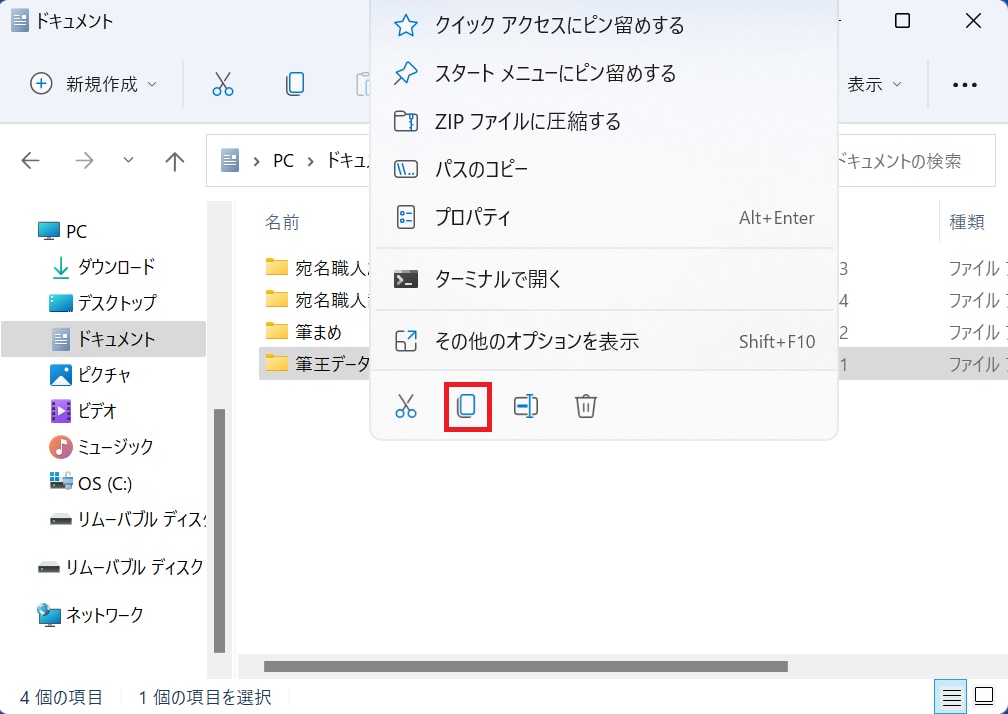Select PC in the navigation pane

(62, 231)
